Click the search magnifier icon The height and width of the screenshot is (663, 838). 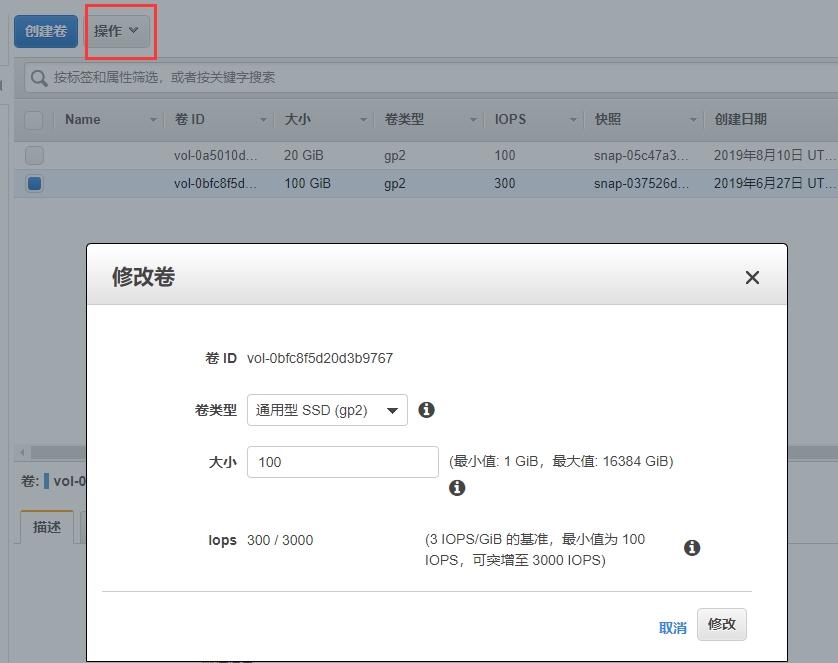click(39, 78)
